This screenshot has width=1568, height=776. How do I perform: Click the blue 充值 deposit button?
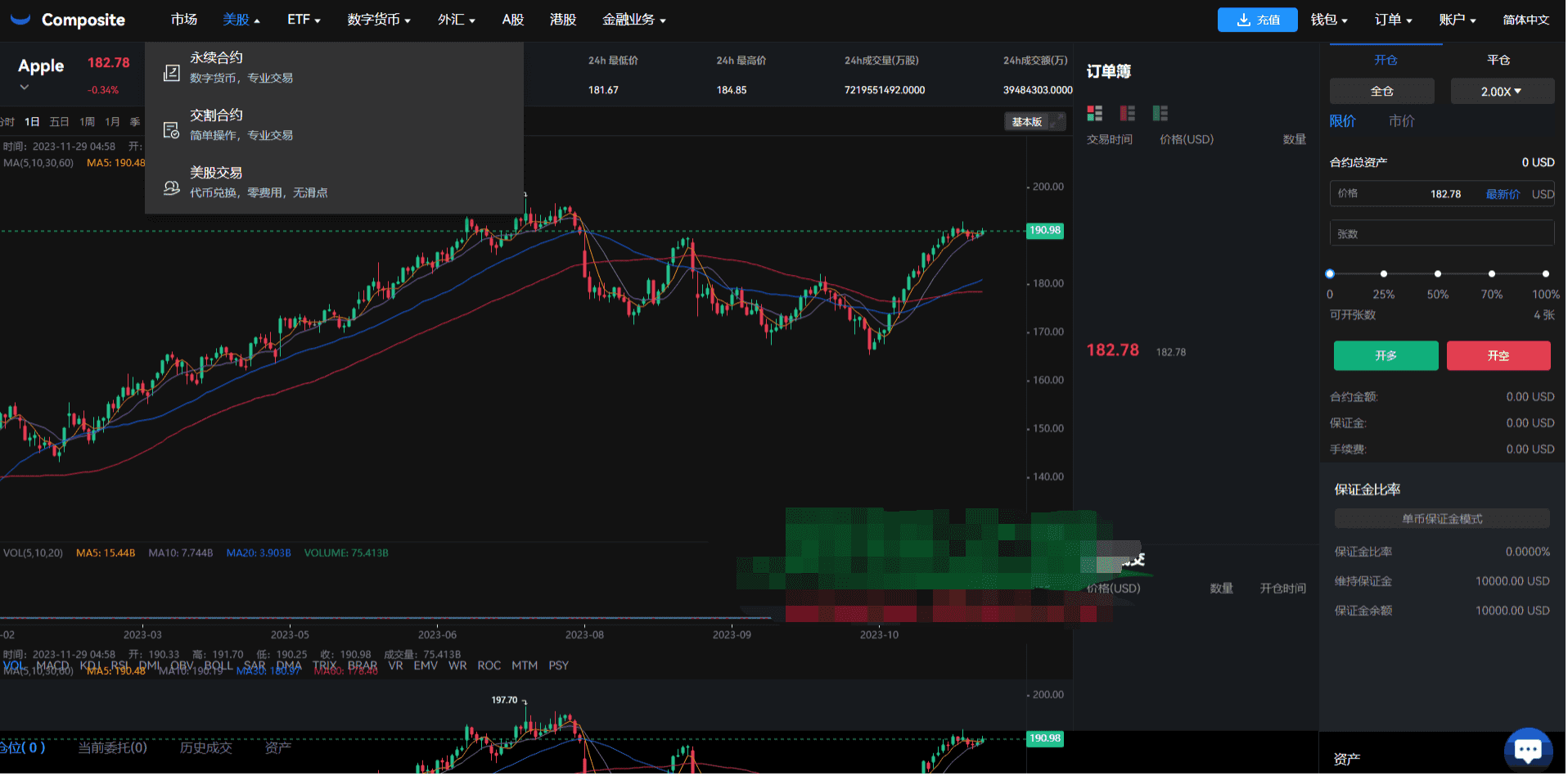pyautogui.click(x=1259, y=20)
